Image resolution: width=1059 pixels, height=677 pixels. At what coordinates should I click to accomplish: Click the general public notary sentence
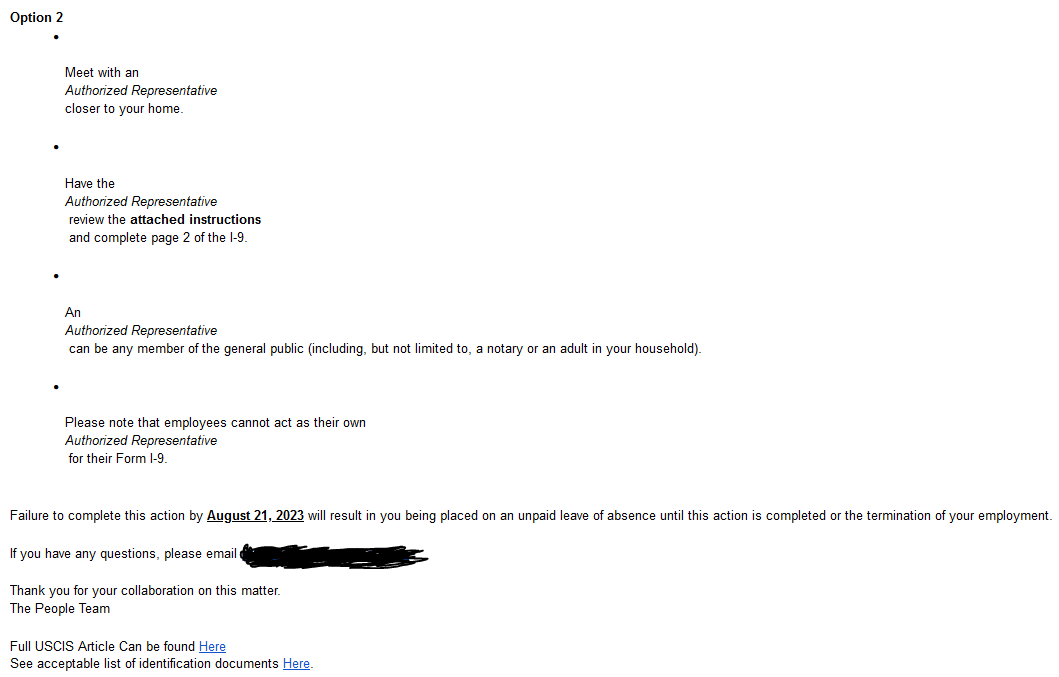pos(385,349)
